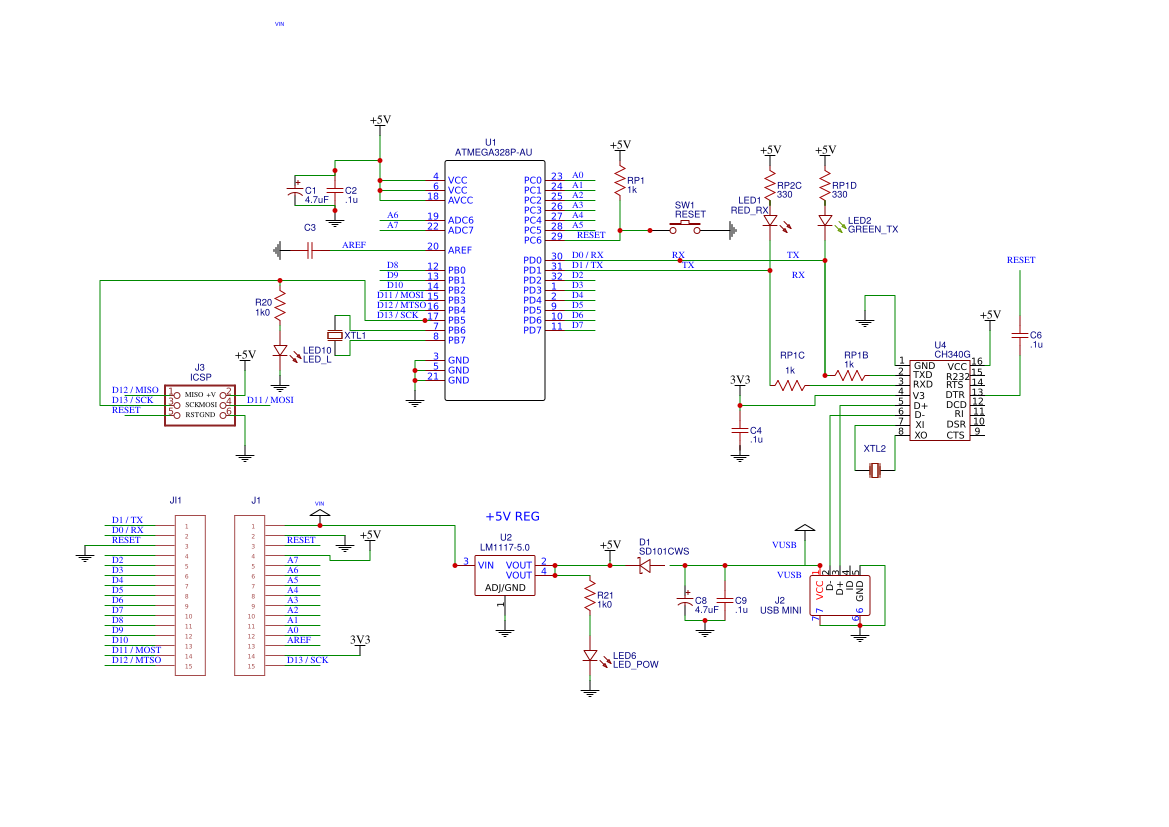1169x827 pixels.
Task: Click the 'ATMEGA328P-AU' part name label
Action: tap(494, 152)
